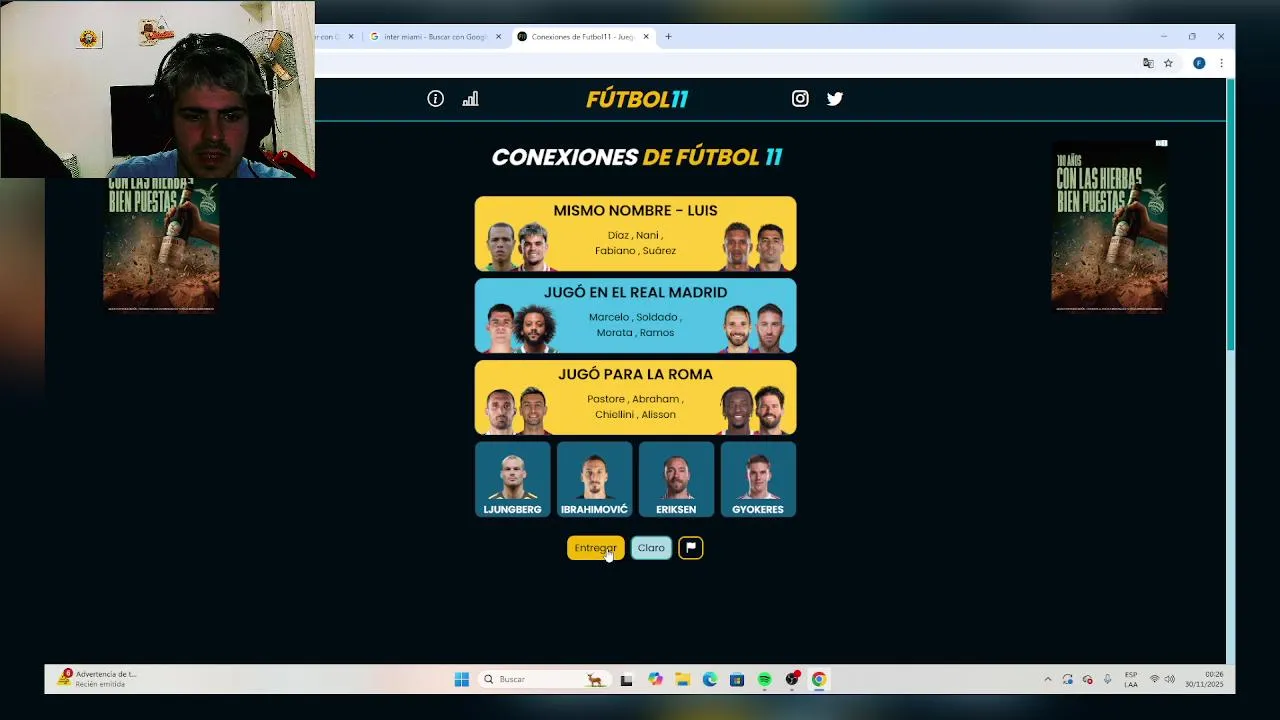Viewport: 1280px width, 720px height.
Task: Open the Chrome profile avatar
Action: pyautogui.click(x=1199, y=63)
